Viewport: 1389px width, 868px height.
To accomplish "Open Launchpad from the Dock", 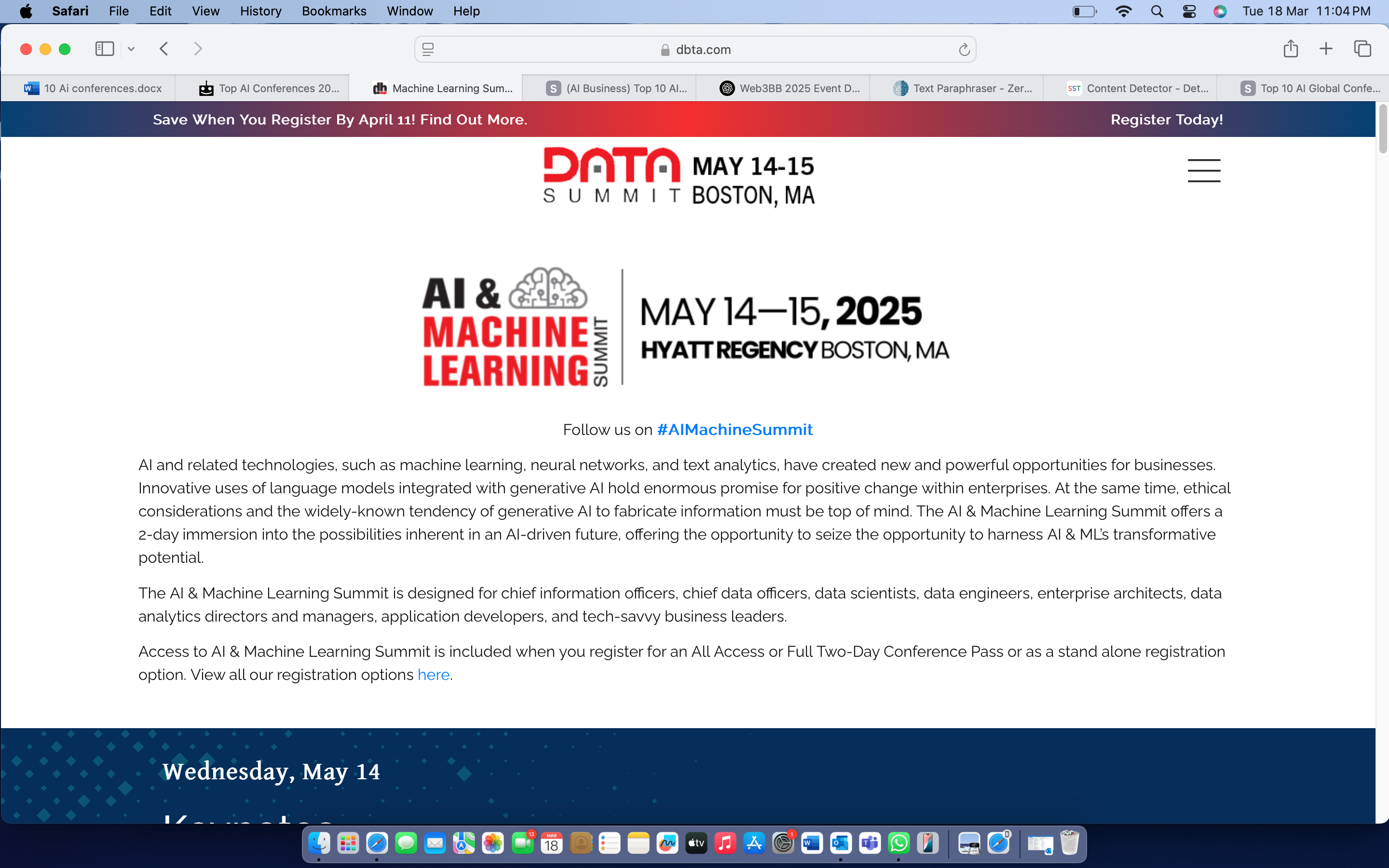I will click(348, 843).
